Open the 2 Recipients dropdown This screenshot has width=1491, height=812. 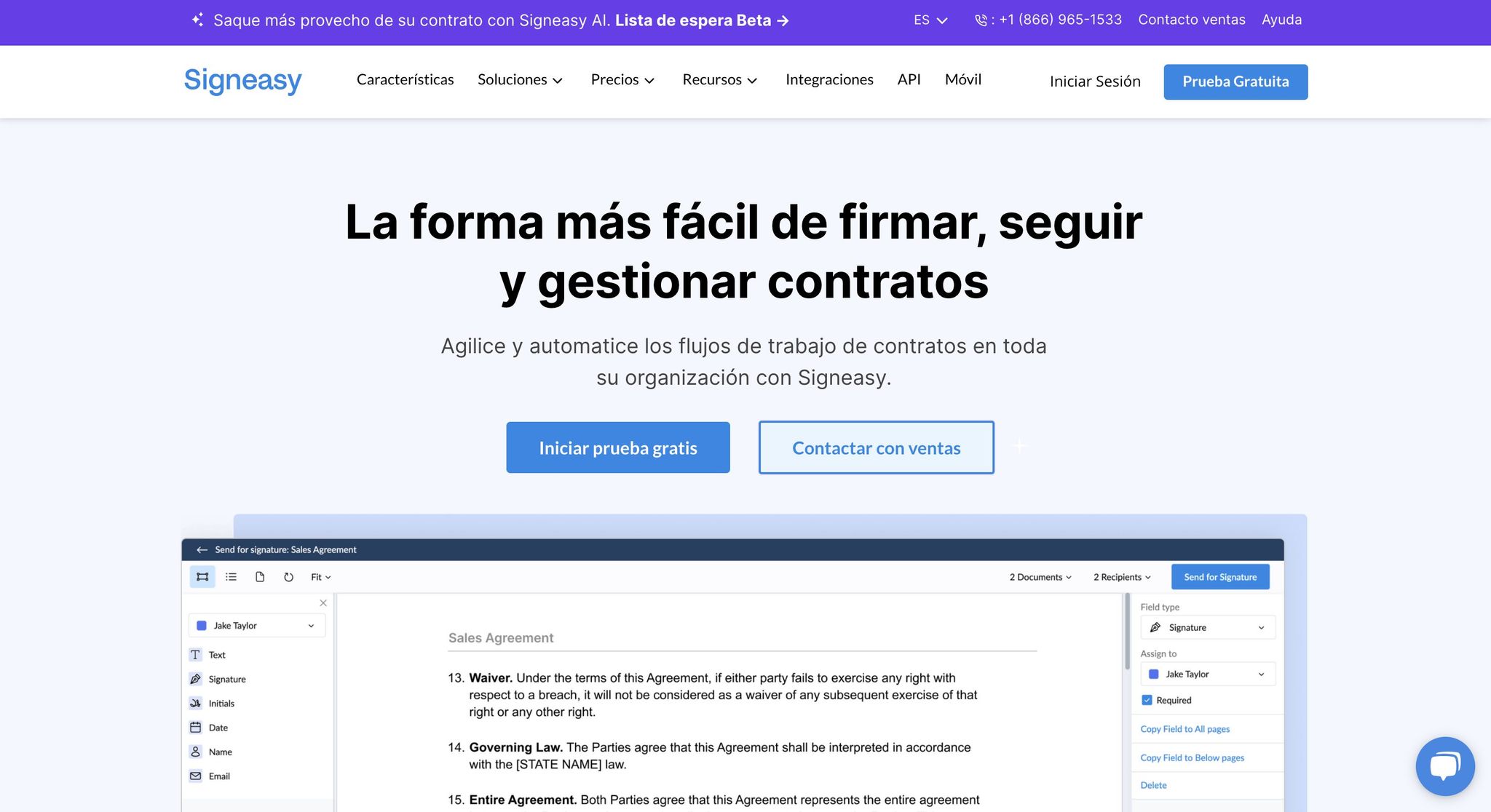point(1122,577)
